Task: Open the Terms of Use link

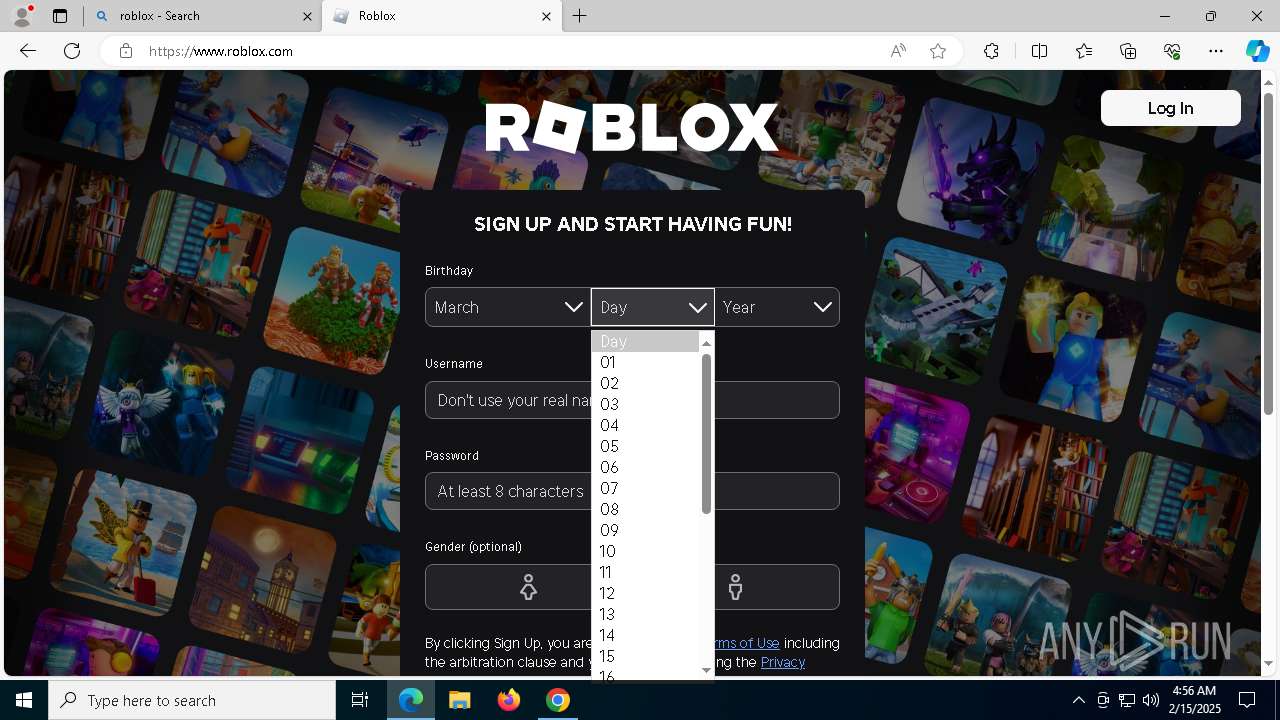Action: [x=746, y=643]
